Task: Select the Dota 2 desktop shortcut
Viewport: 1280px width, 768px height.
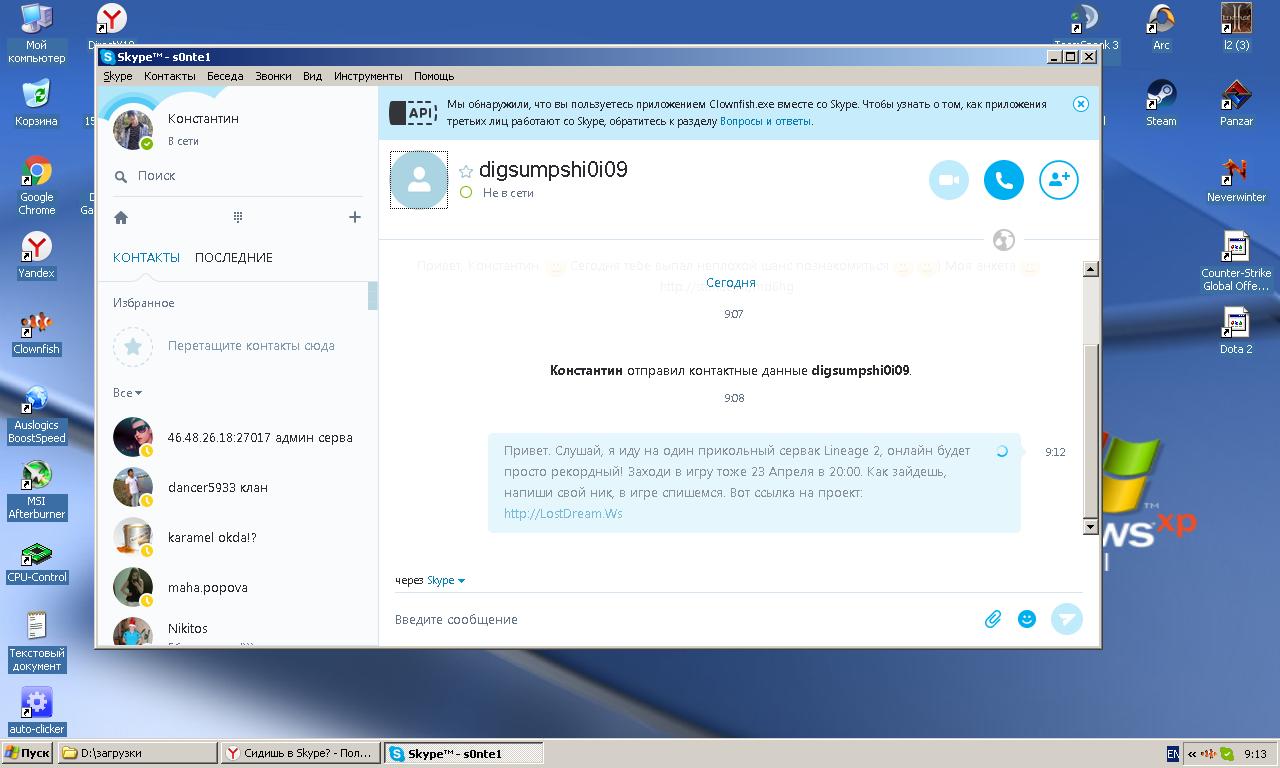Action: (x=1237, y=332)
